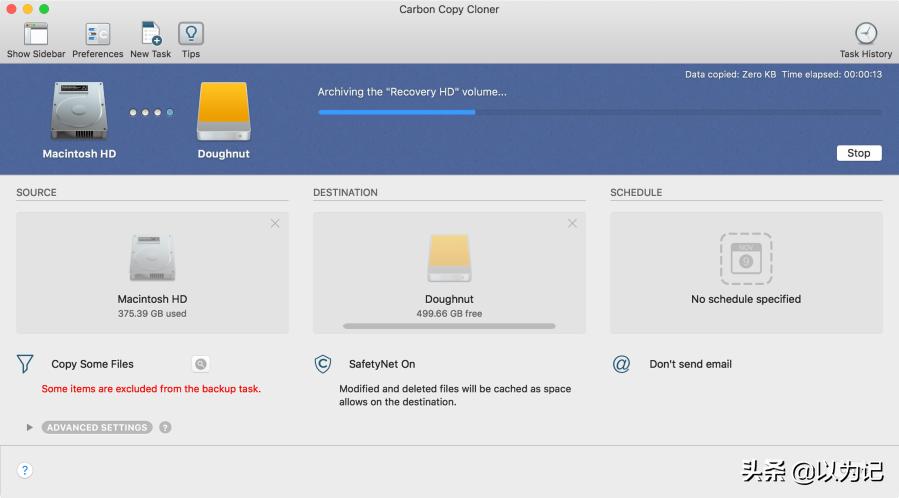Image resolution: width=899 pixels, height=498 pixels.
Task: Click the 375.39 GB used text
Action: pyautogui.click(x=152, y=313)
